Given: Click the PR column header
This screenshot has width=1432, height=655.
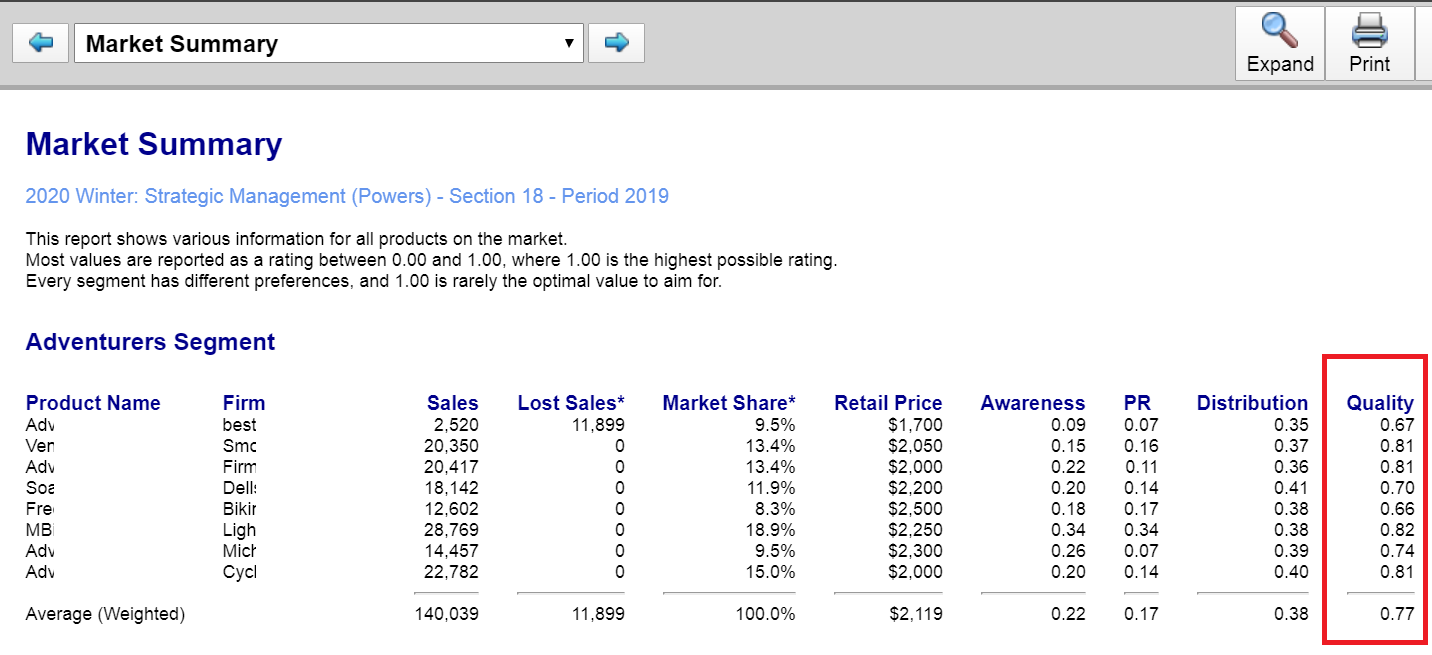Looking at the screenshot, I should [1137, 402].
